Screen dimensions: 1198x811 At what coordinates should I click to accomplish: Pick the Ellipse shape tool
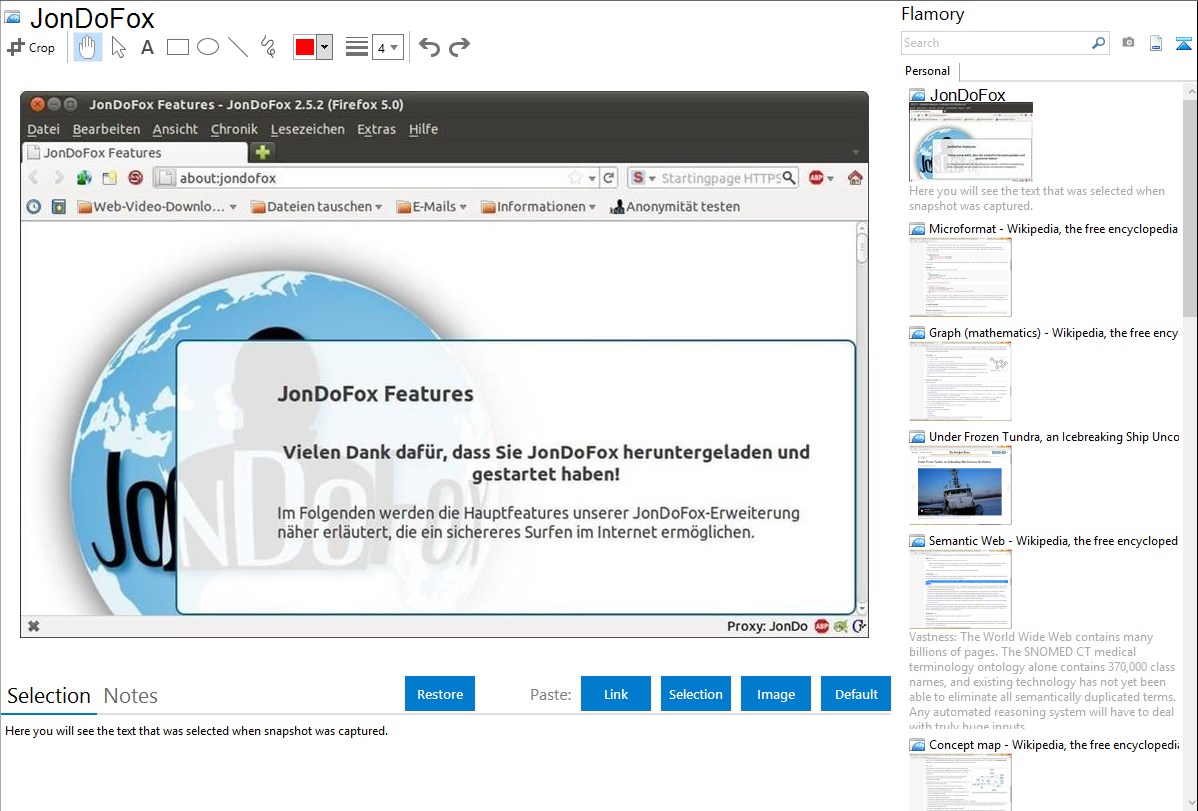tap(208, 47)
